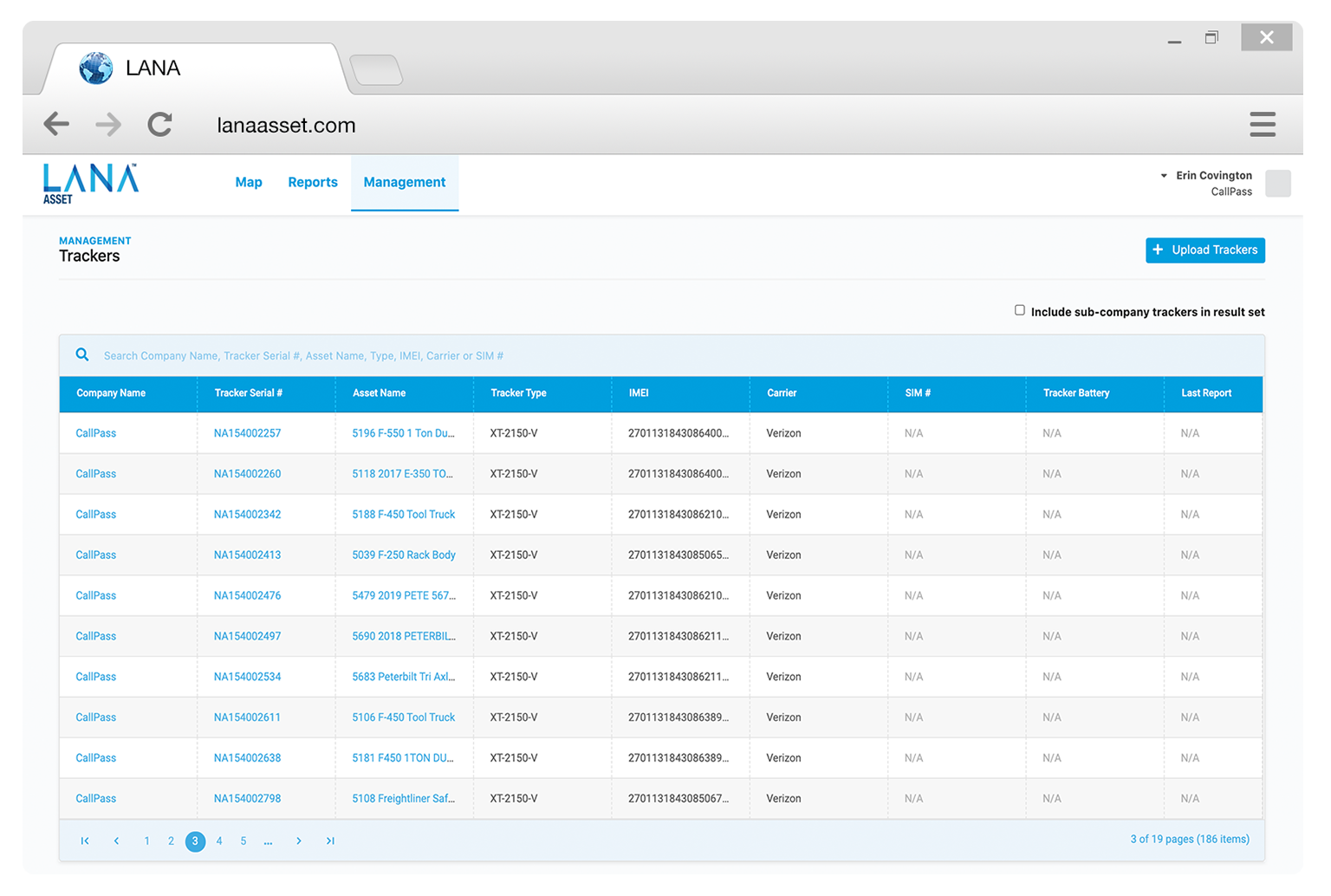Click the LANA Asset logo
The height and width of the screenshot is (896, 1331).
90,184
